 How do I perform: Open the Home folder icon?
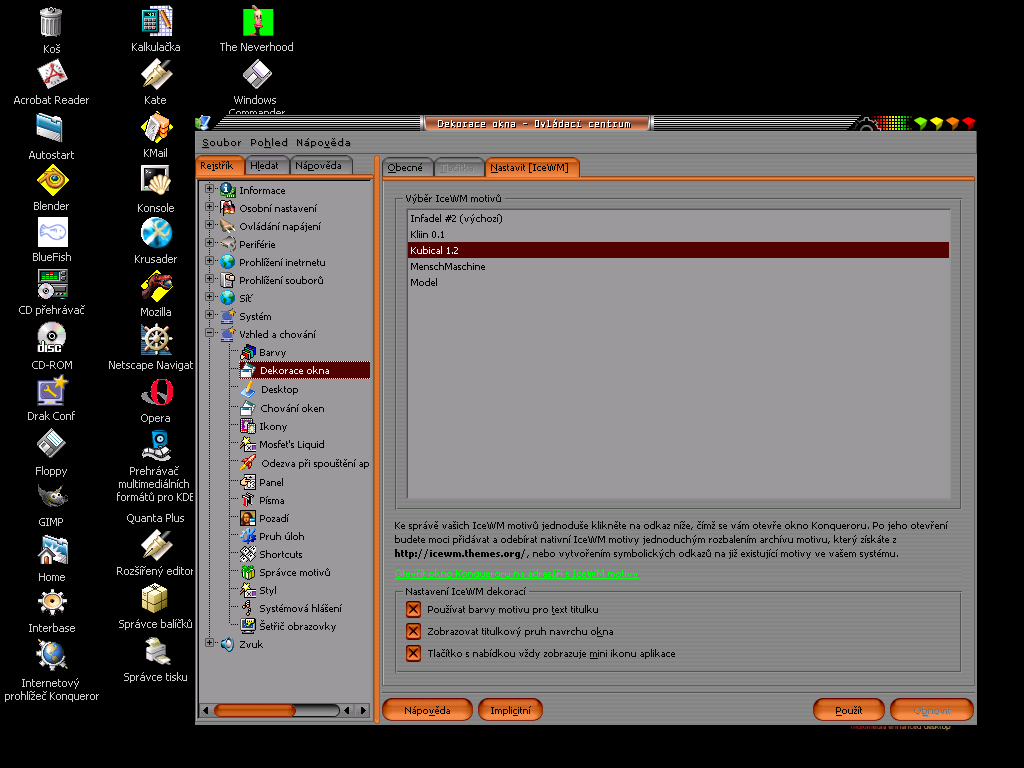[x=52, y=551]
